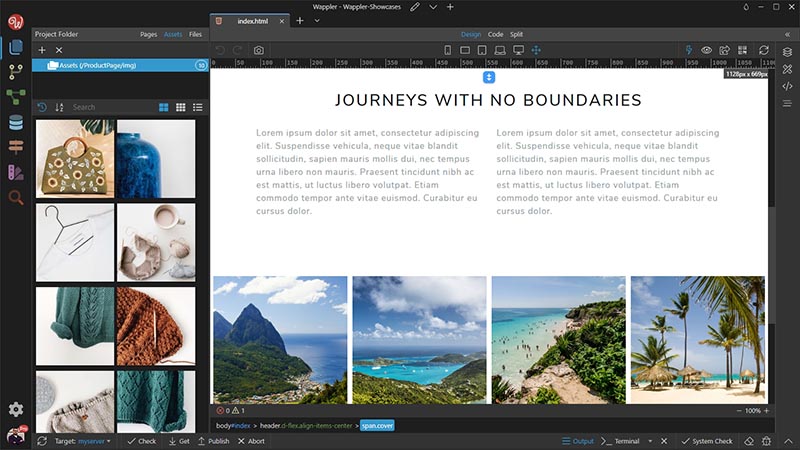Image resolution: width=800 pixels, height=450 pixels.
Task: Open the Project Folder file manager icon
Action: (x=16, y=47)
